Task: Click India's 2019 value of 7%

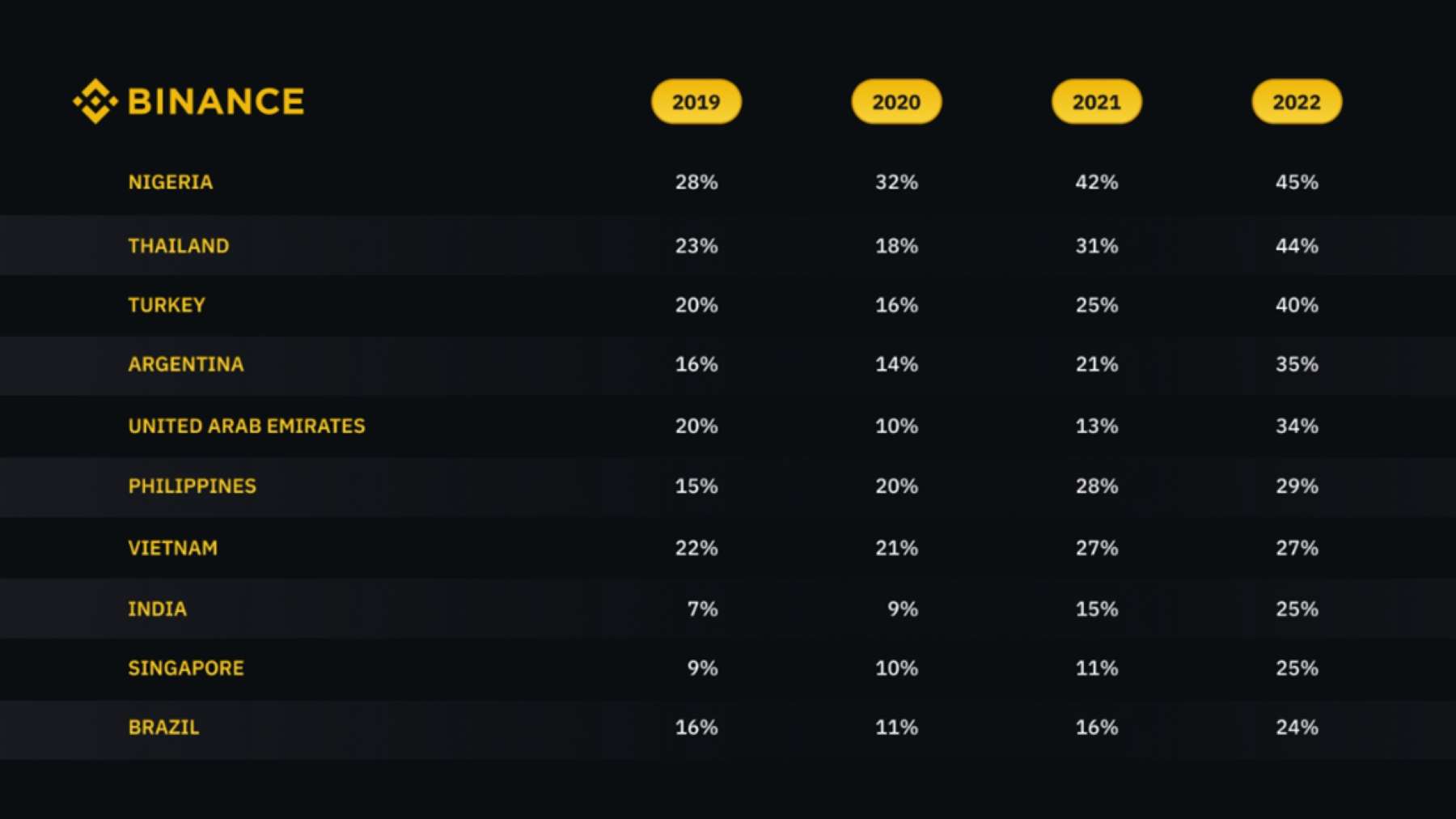Action: (x=703, y=609)
